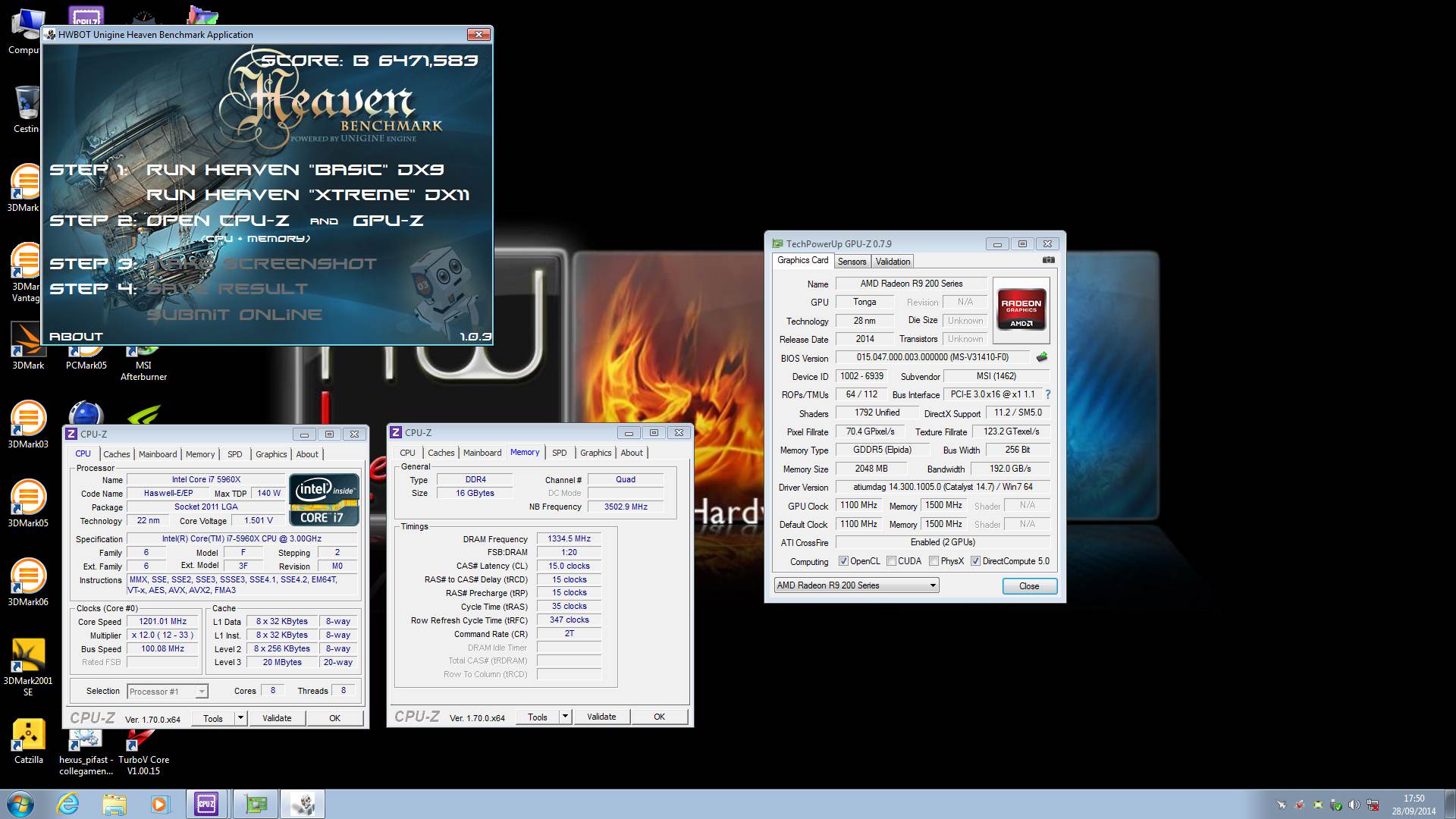Click the ATI CrossFire Enabled (2 GPUs) field

[x=943, y=542]
